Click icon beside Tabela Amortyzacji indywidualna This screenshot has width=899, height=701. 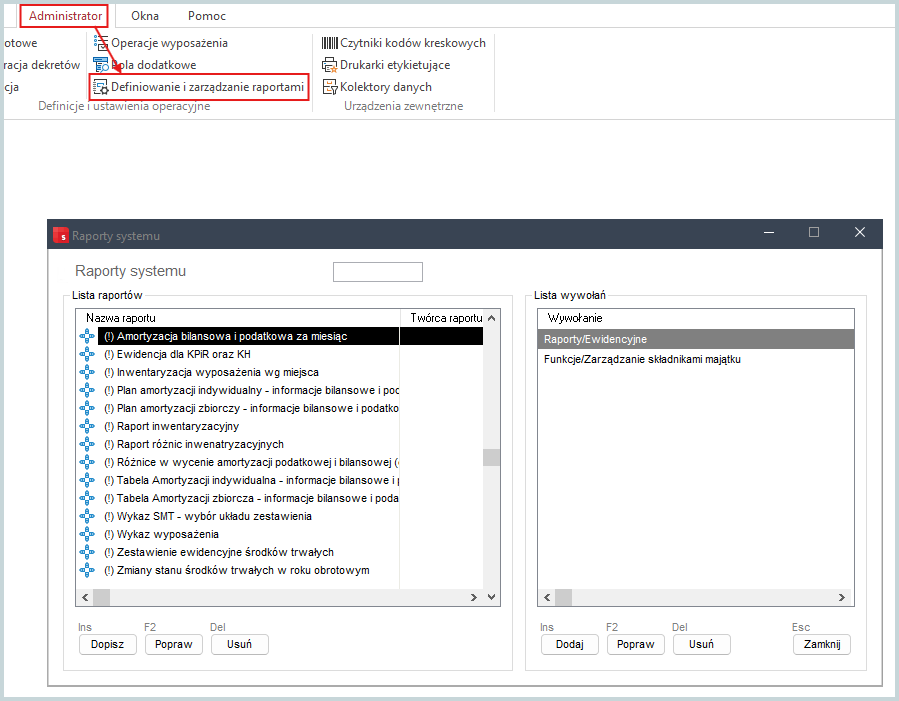87,480
